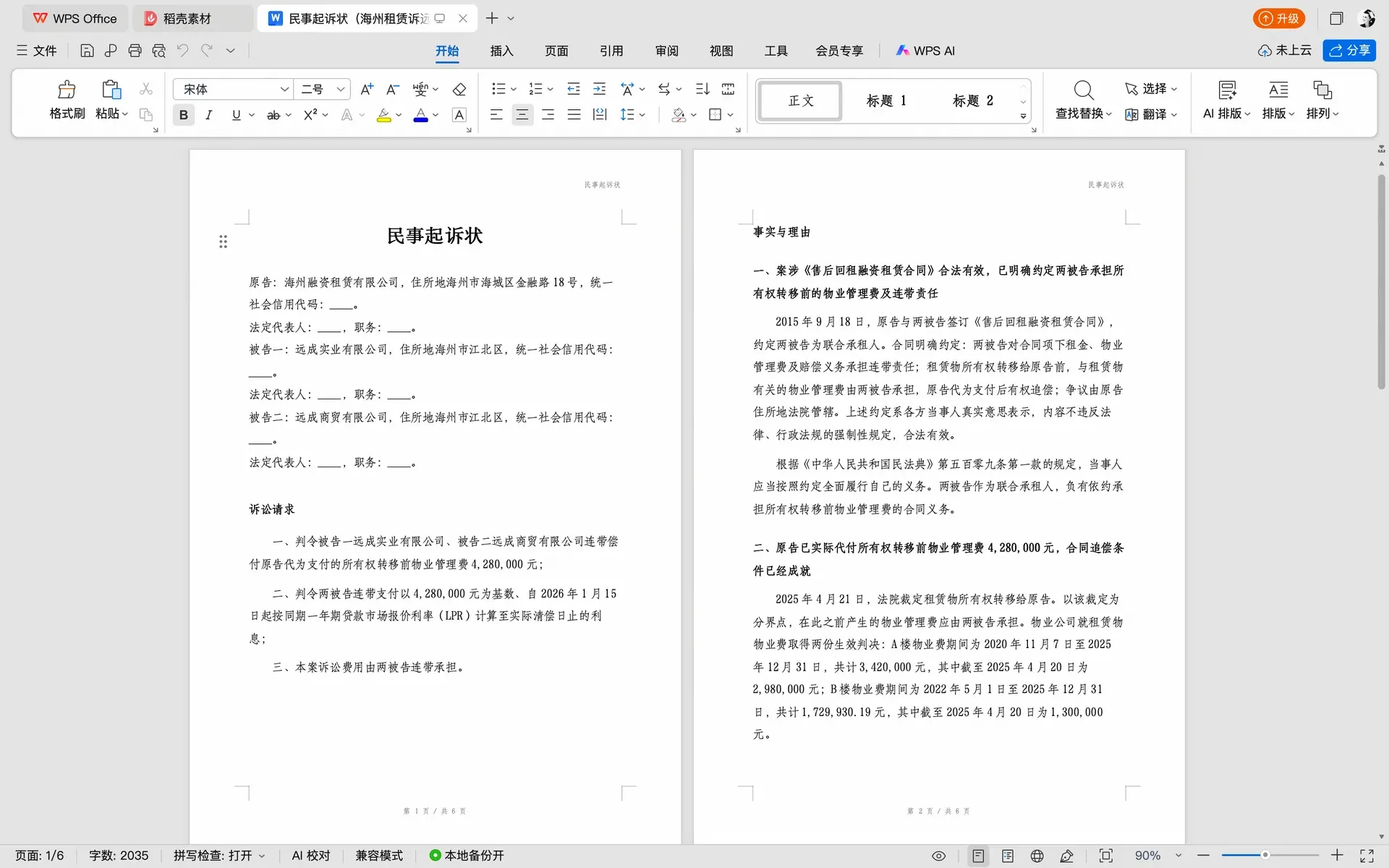Toggle Italic formatting
The height and width of the screenshot is (868, 1389).
tap(209, 115)
